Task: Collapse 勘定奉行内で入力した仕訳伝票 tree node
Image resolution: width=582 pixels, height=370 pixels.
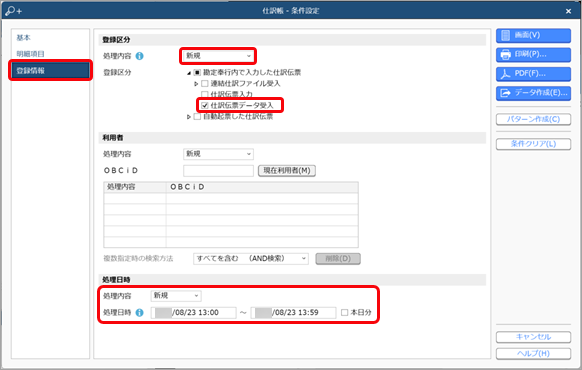Action: pyautogui.click(x=189, y=73)
